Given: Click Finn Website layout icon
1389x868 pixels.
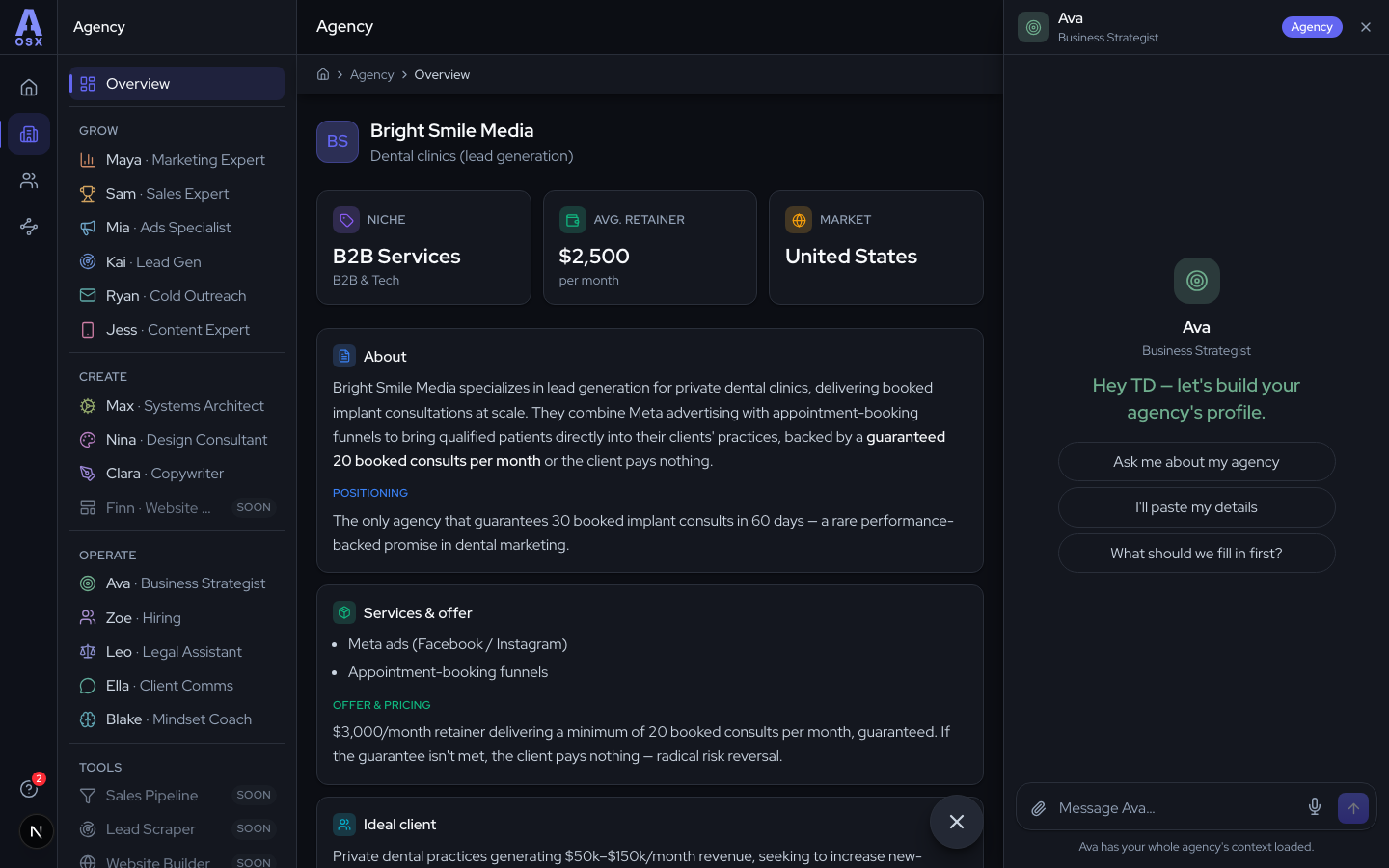Looking at the screenshot, I should 88,507.
